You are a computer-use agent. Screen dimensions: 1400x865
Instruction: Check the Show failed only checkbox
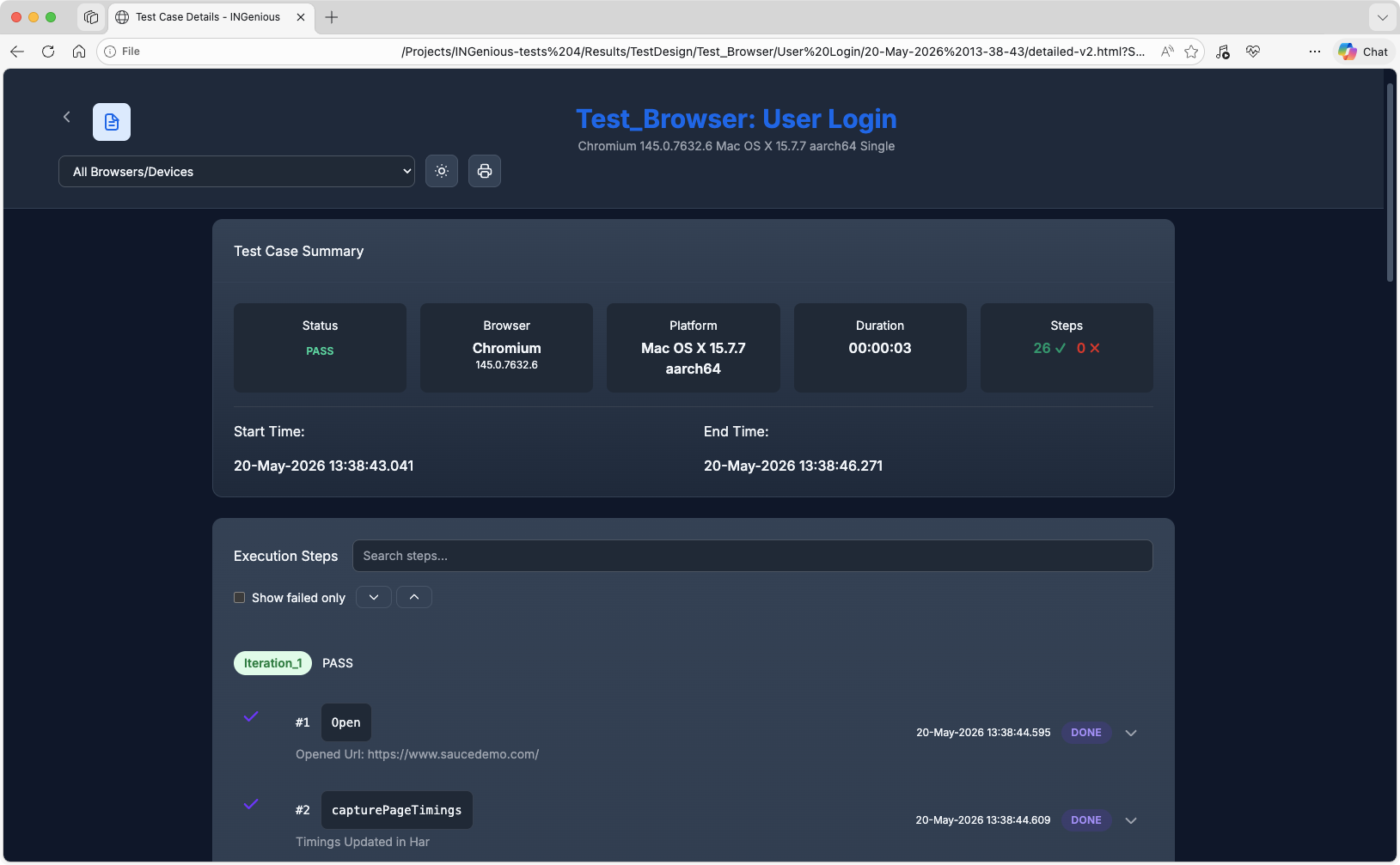pyautogui.click(x=240, y=598)
